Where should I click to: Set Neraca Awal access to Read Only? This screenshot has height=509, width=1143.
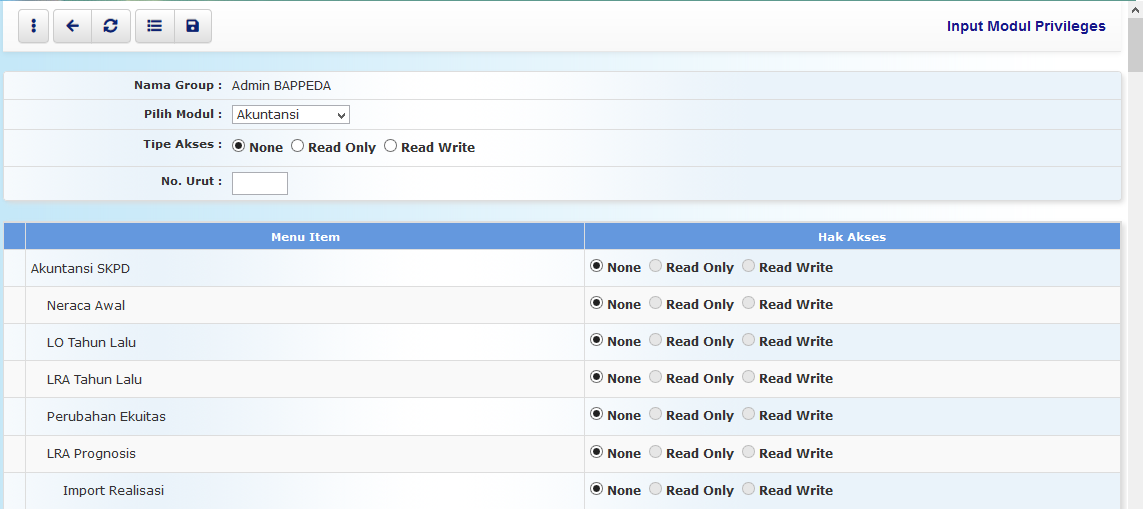pyautogui.click(x=656, y=303)
